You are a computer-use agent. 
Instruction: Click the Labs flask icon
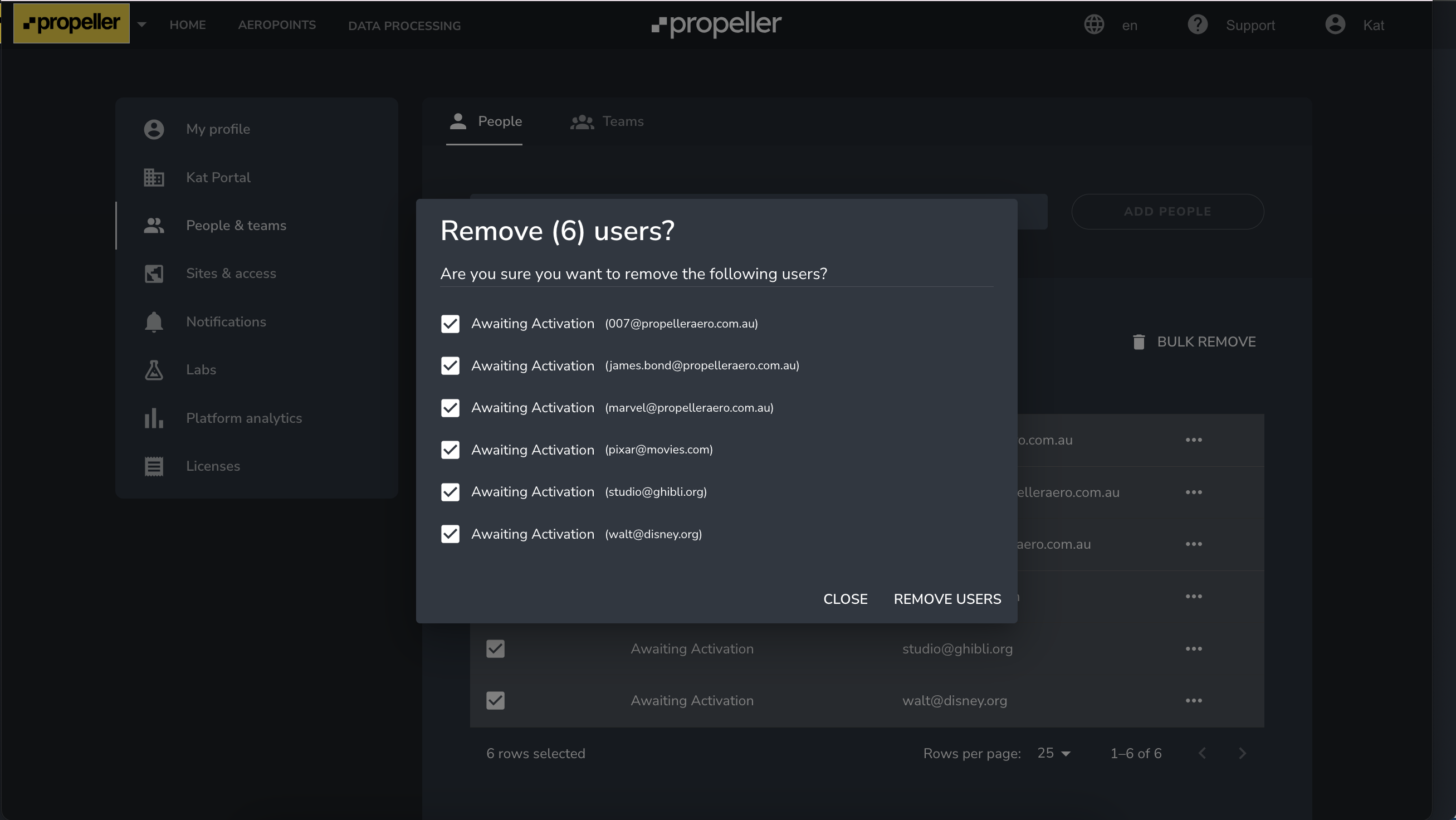click(154, 369)
